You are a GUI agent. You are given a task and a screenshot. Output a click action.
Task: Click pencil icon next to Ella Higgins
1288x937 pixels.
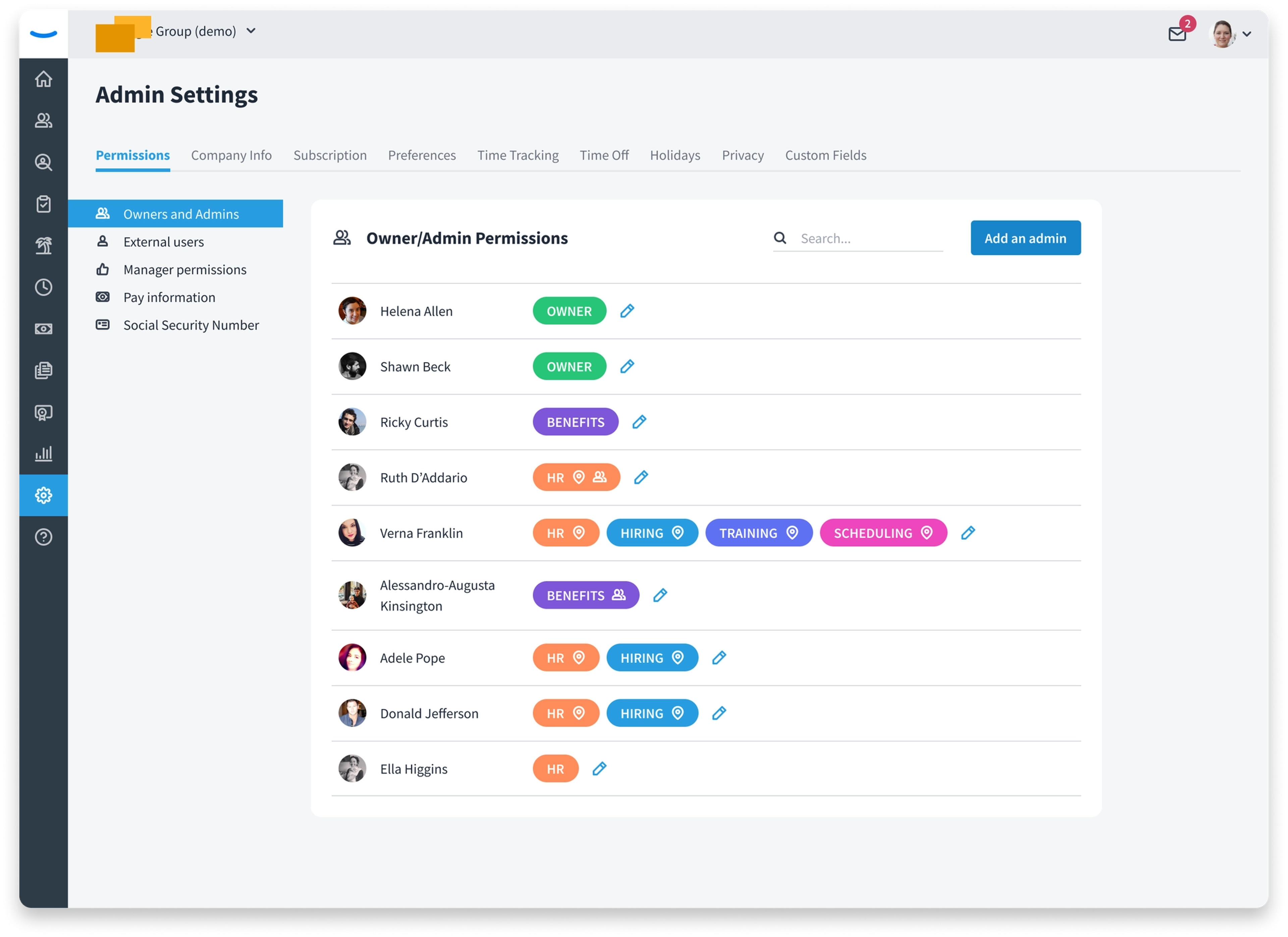click(599, 769)
